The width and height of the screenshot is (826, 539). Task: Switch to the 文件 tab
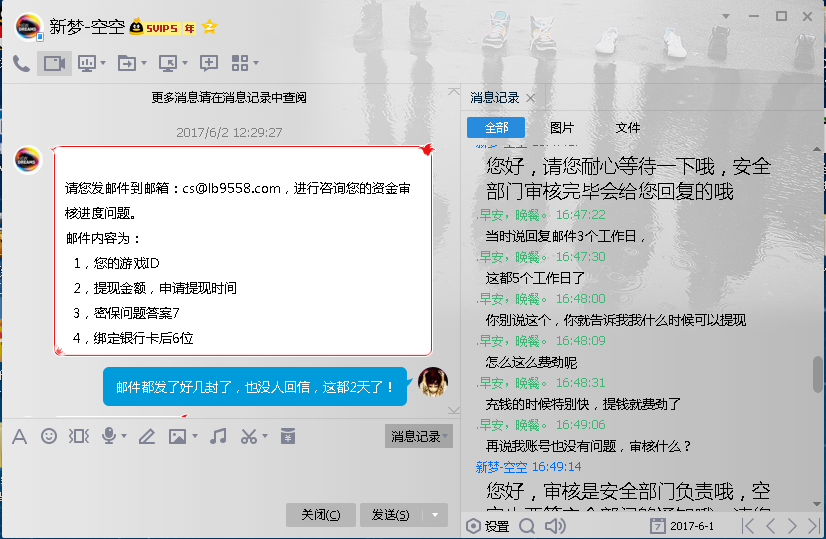point(628,128)
